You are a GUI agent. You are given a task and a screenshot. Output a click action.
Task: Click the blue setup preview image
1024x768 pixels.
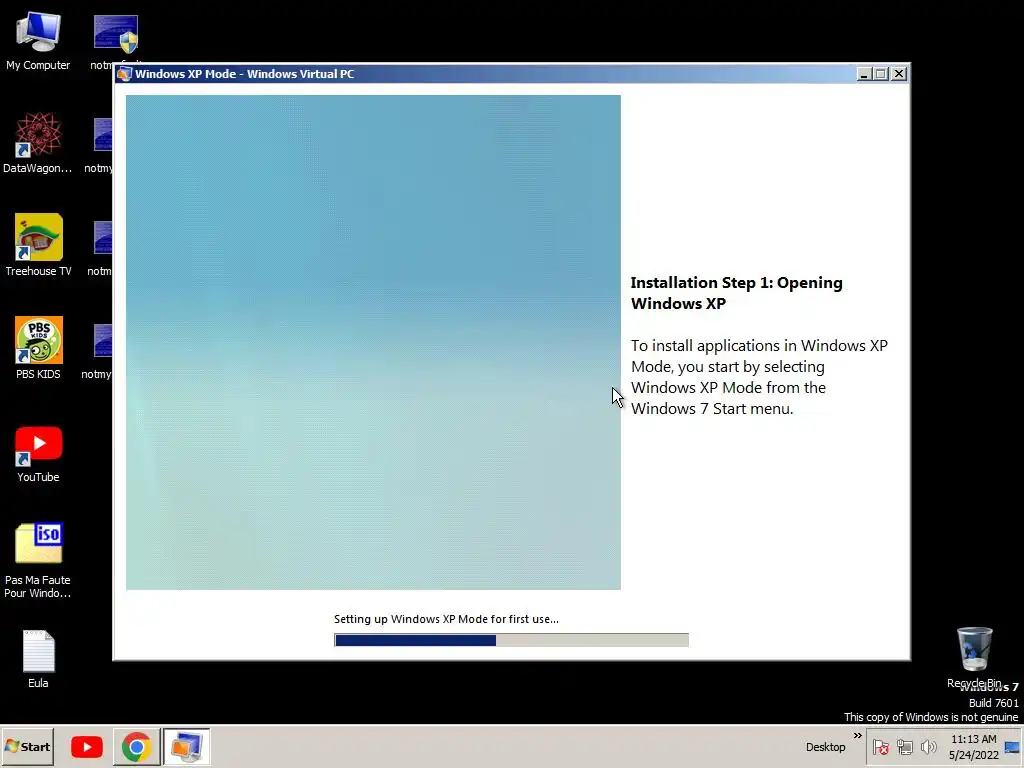(x=373, y=342)
